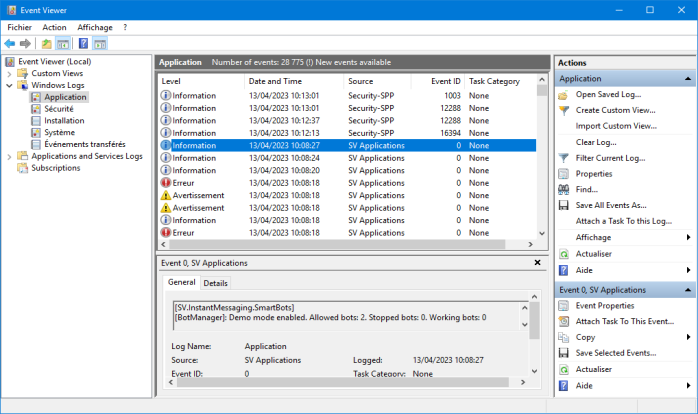
Task: Open the Fichier menu
Action: [x=20, y=28]
